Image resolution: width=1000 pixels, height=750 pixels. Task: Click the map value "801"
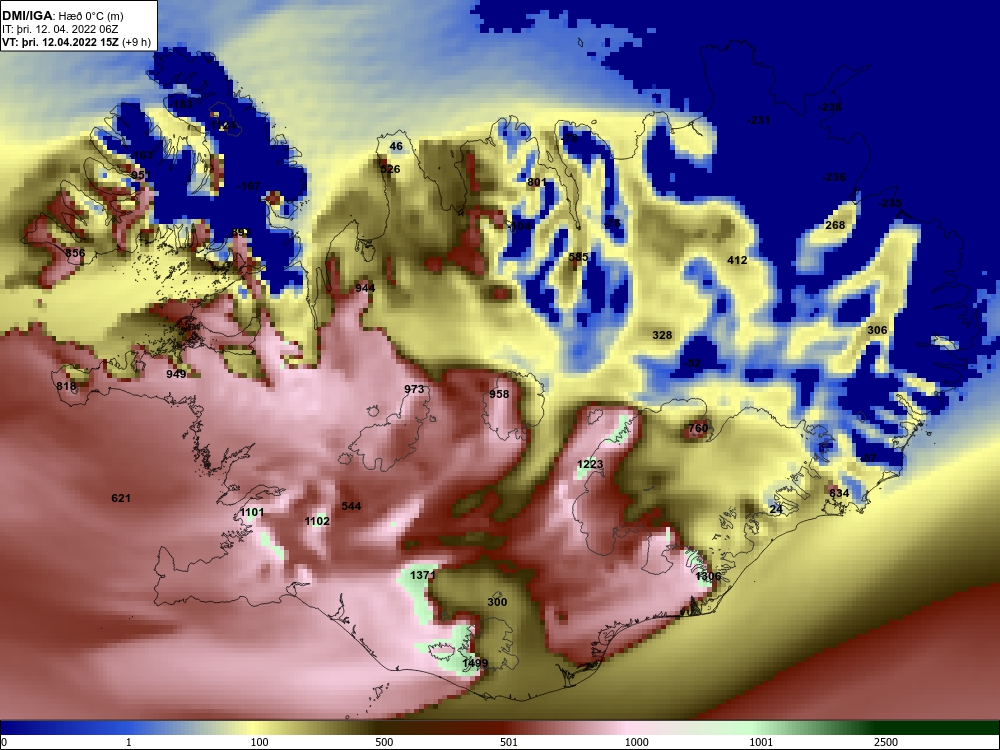pyautogui.click(x=536, y=182)
